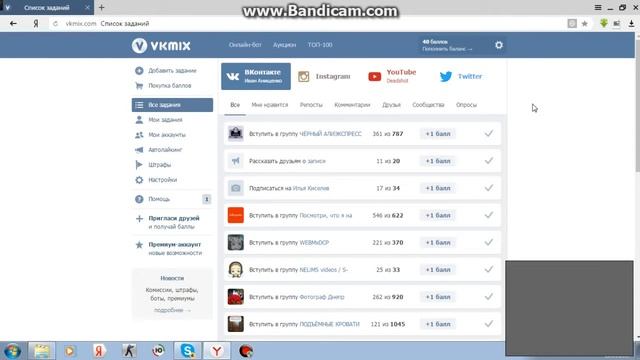Open browser hamburger menu
This screenshot has width=640, height=360.
point(598,7)
